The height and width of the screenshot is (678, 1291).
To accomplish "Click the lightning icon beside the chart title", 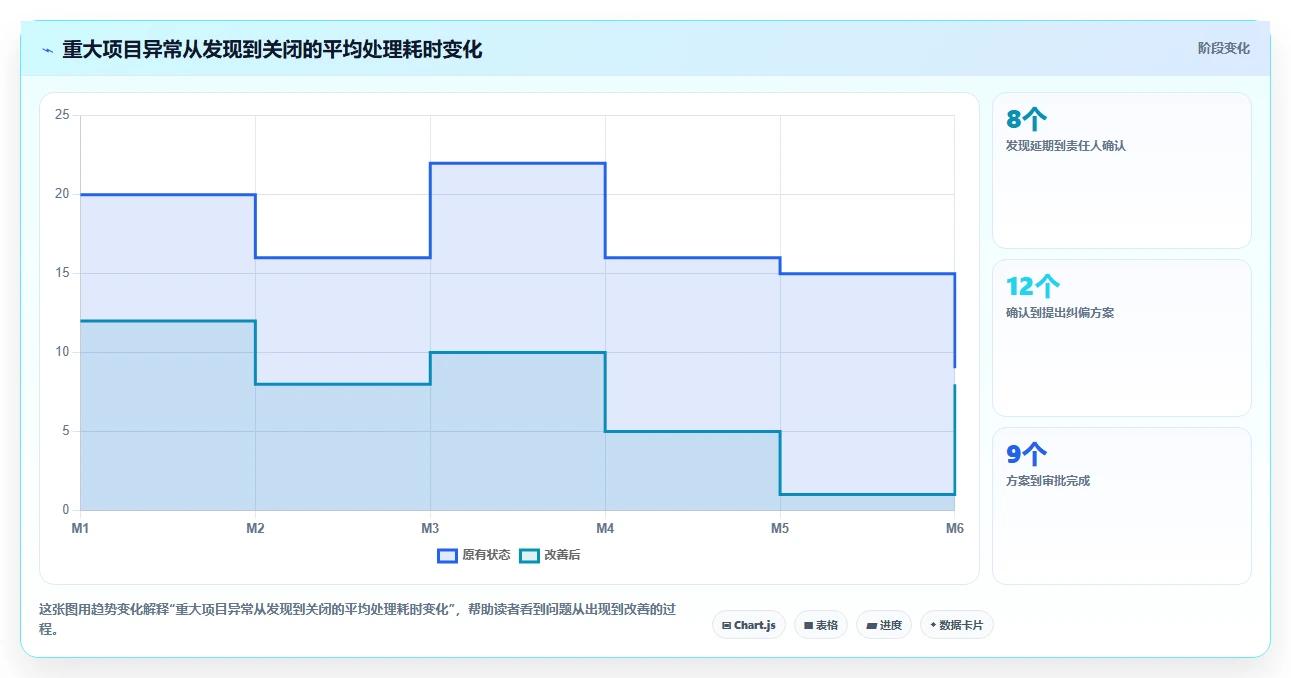I will click(47, 50).
